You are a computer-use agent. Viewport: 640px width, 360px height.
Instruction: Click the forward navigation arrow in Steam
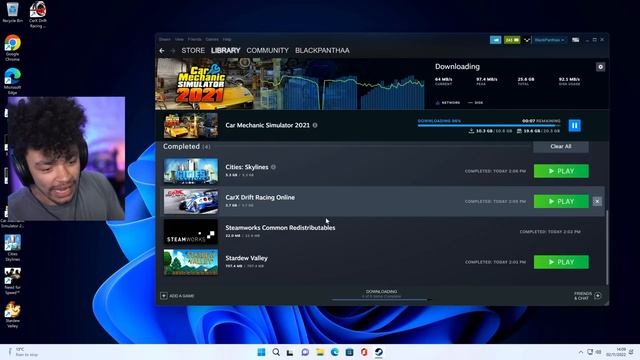pyautogui.click(x=172, y=51)
